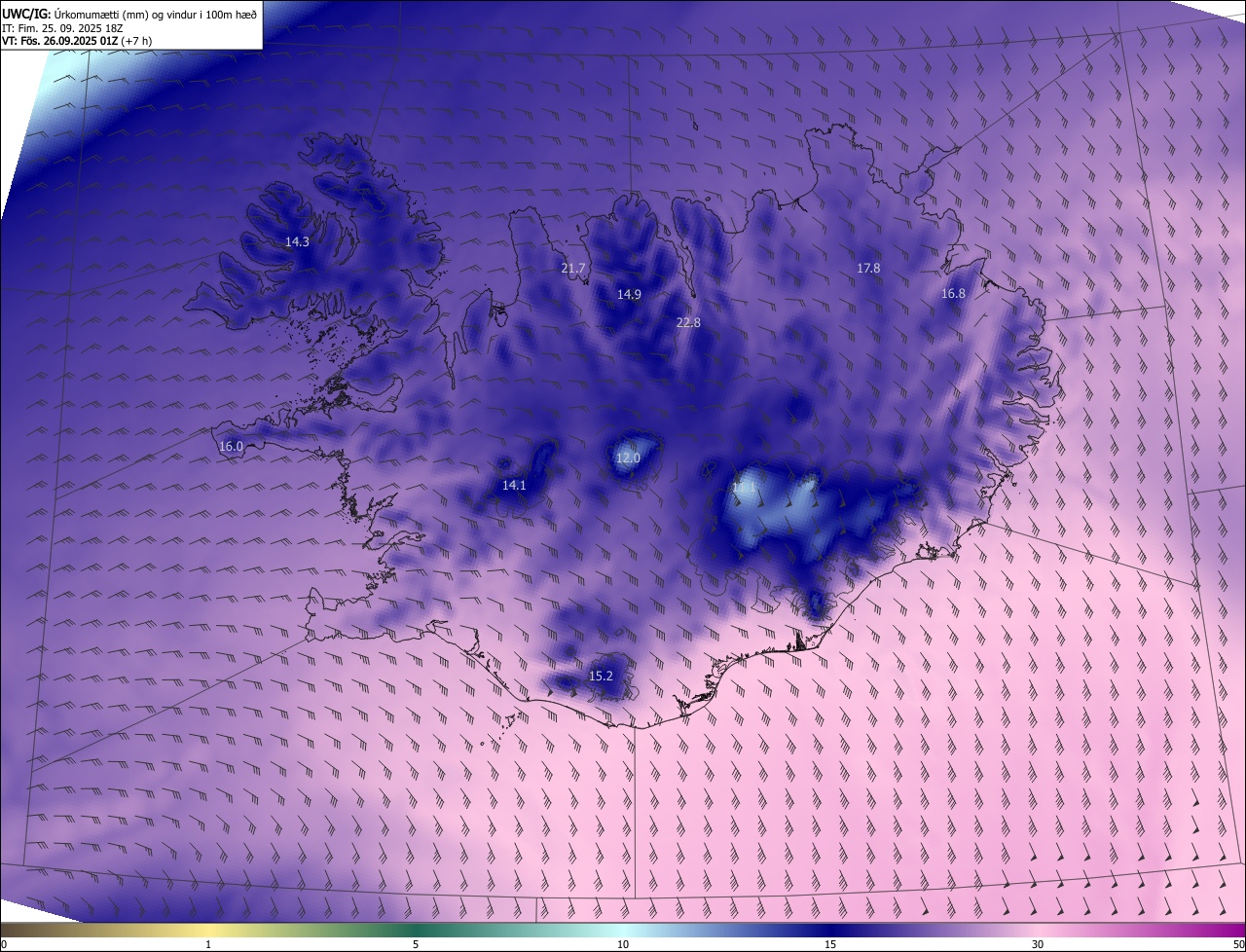Select the IT line "Fim. 25. 09. 2025 18Z"
The height and width of the screenshot is (952, 1246).
pyautogui.click(x=69, y=27)
